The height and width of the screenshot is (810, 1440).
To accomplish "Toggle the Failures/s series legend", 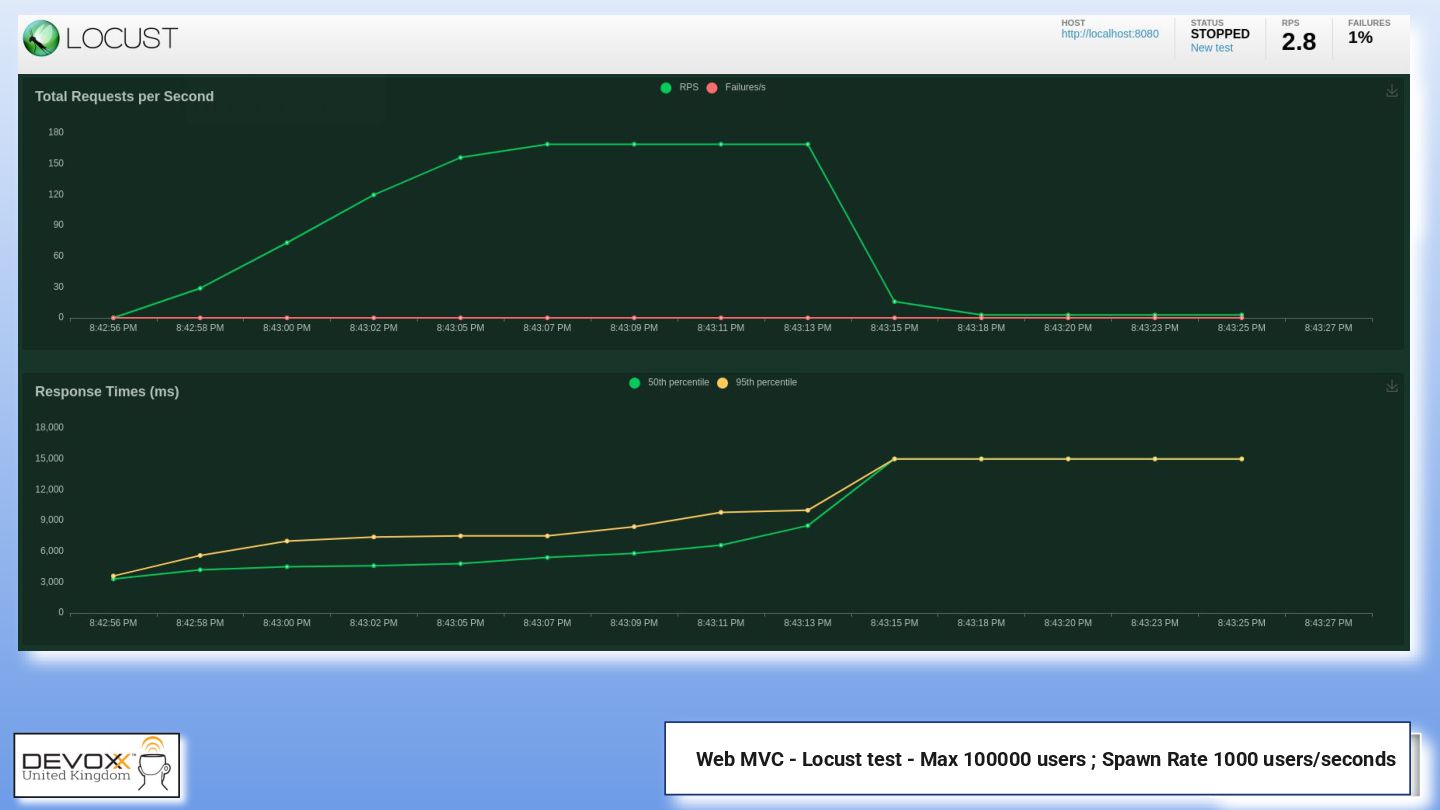I will 736,88.
